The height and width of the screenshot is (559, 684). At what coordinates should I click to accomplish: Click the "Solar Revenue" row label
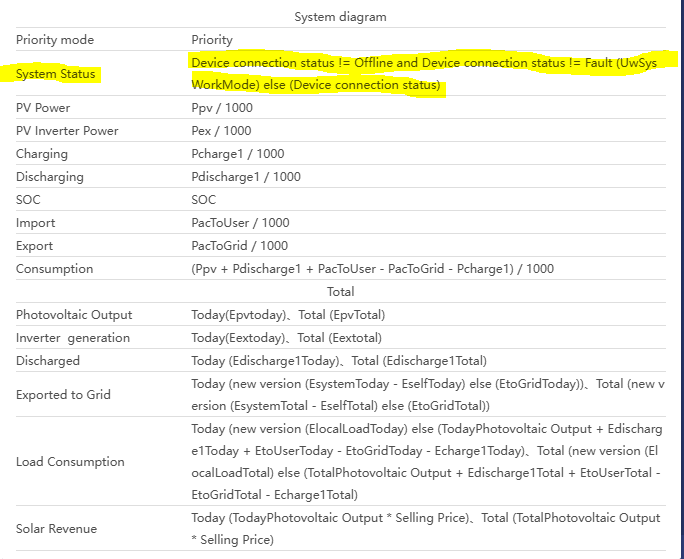tap(57, 528)
